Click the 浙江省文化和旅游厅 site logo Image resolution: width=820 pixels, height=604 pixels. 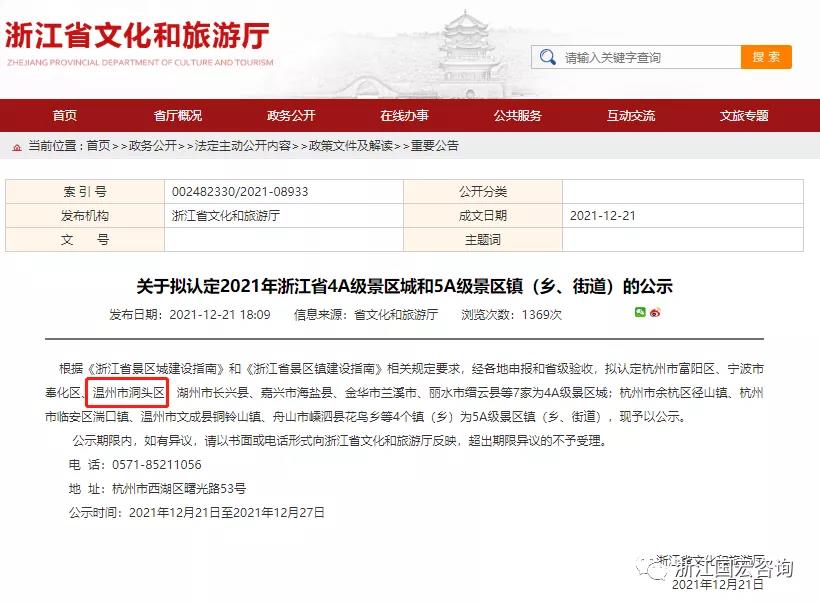pos(139,43)
